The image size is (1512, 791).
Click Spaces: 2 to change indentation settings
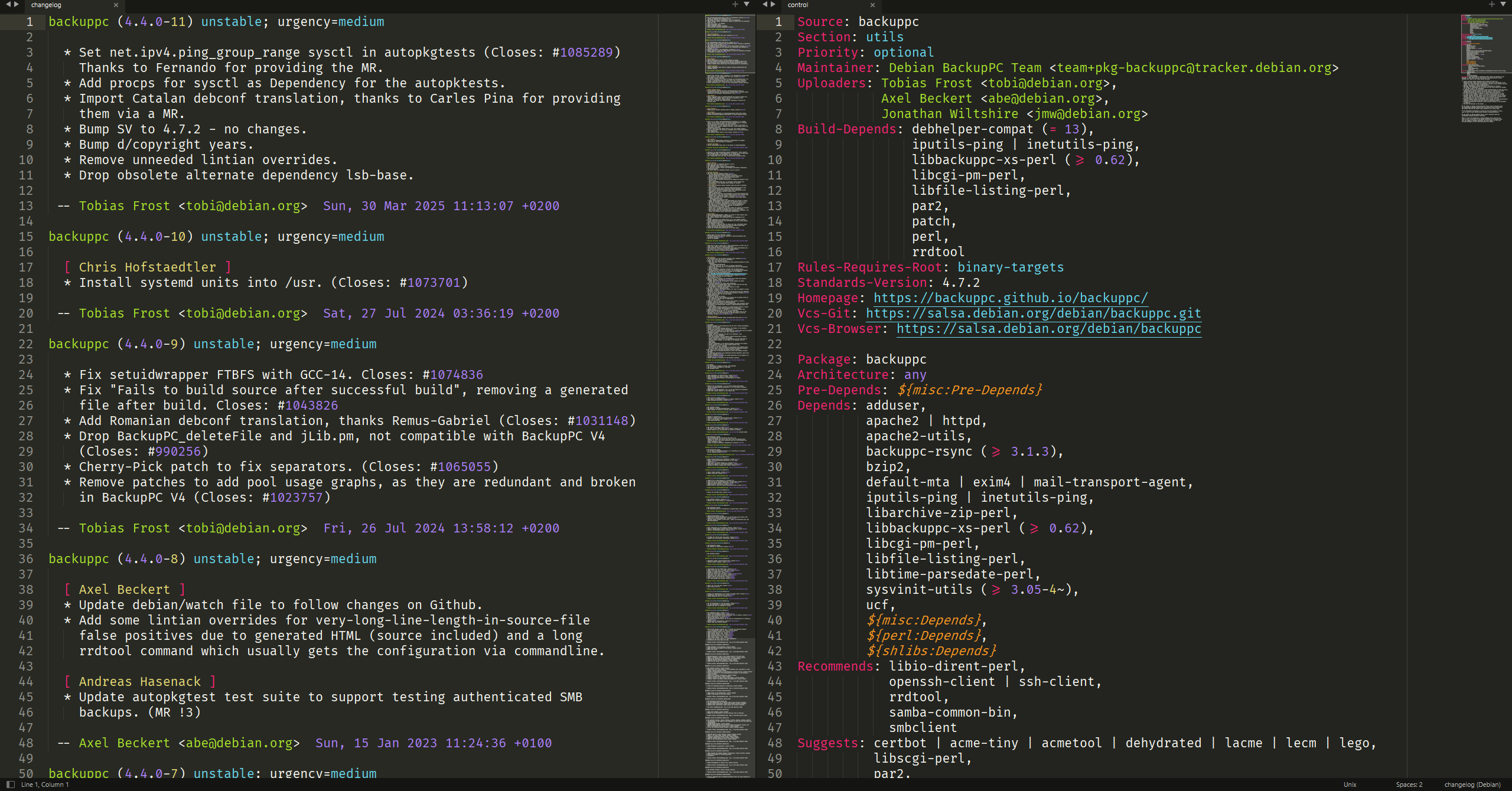(x=1409, y=785)
